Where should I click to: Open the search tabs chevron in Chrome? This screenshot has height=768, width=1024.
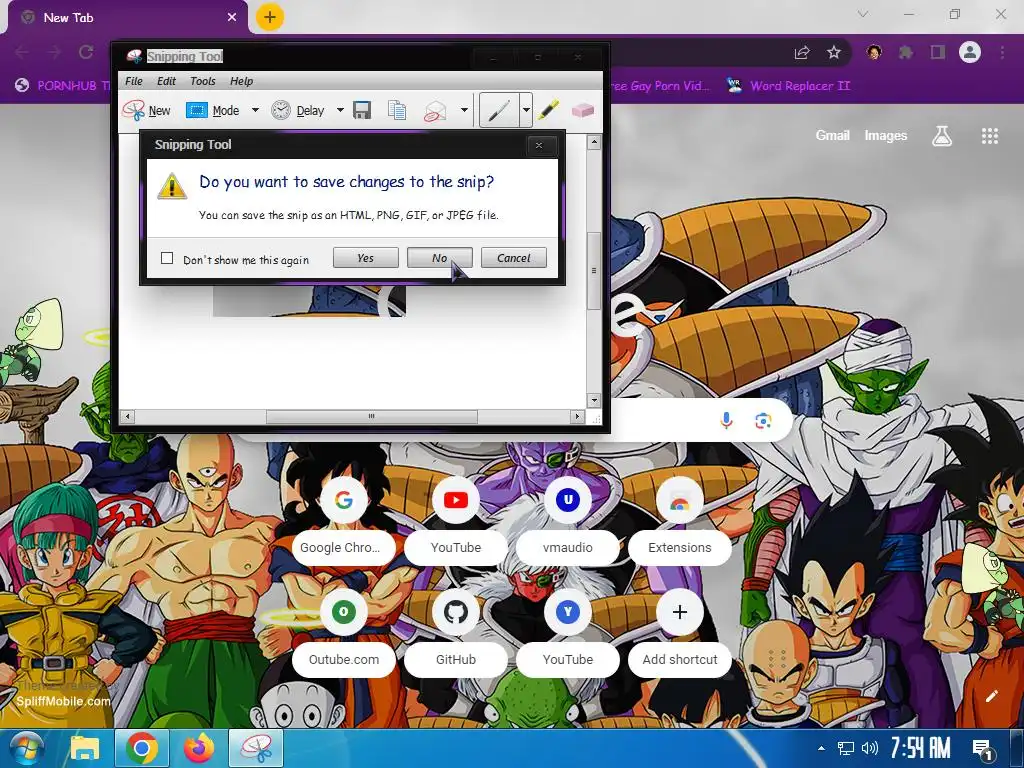(863, 14)
